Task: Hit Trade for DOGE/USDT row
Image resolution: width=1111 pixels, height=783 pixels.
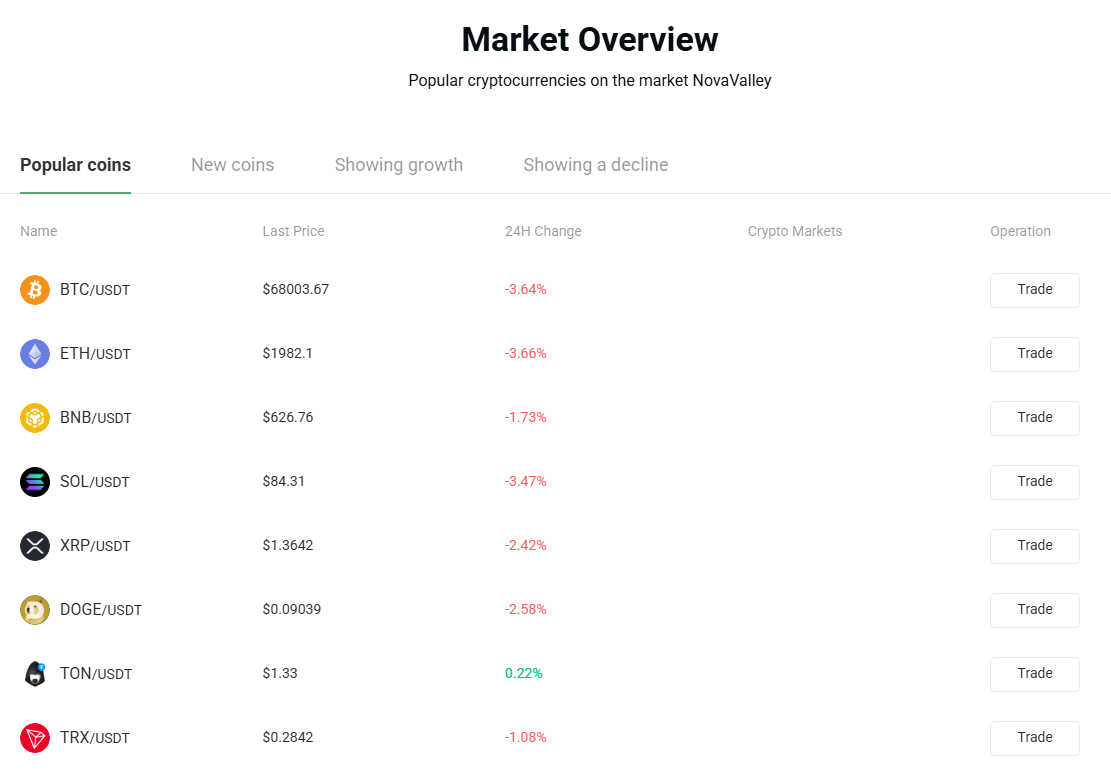Action: pyautogui.click(x=1034, y=610)
